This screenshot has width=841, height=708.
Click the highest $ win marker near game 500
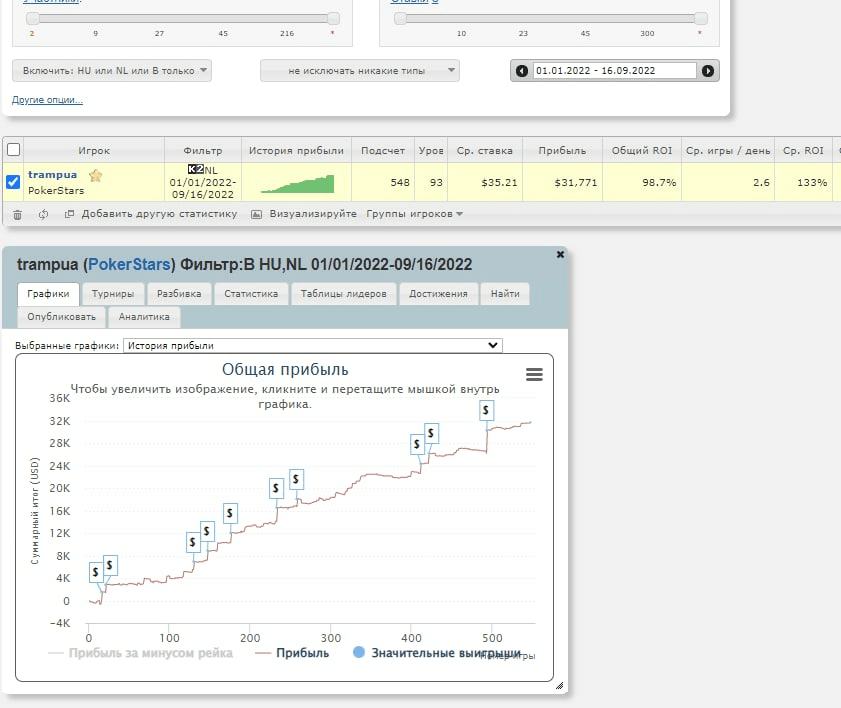486,410
